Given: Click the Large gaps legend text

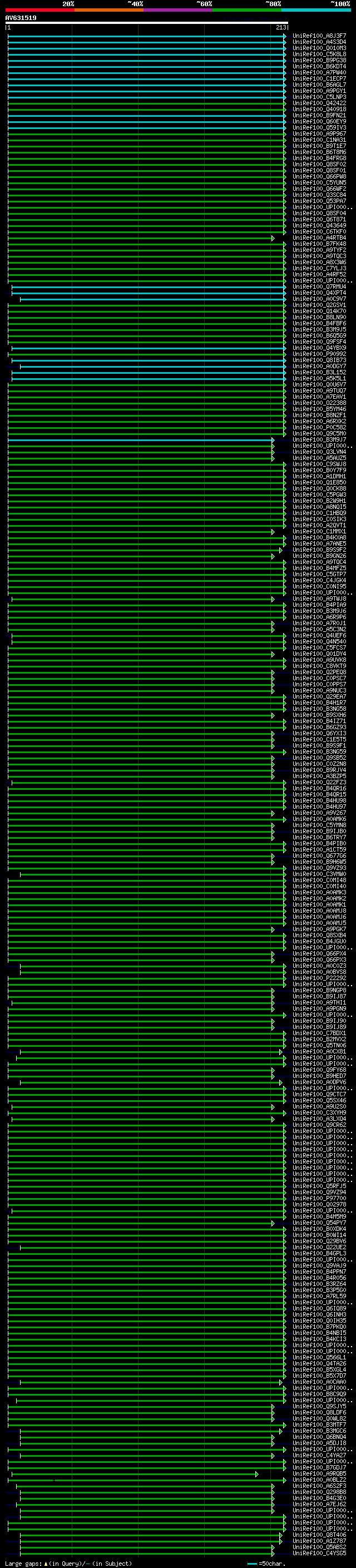Looking at the screenshot, I should coord(68,1563).
